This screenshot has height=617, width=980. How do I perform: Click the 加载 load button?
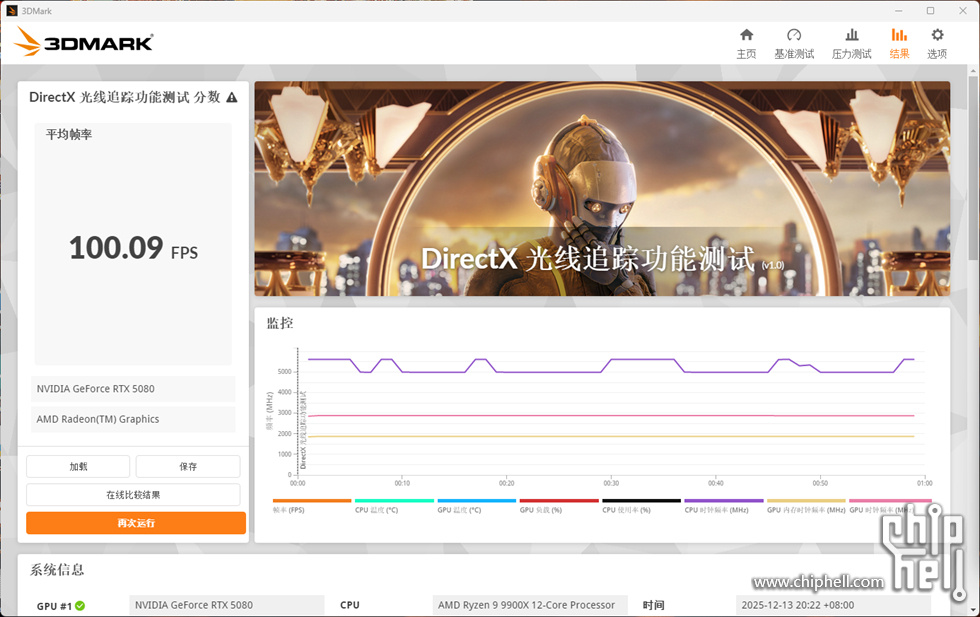click(78, 466)
